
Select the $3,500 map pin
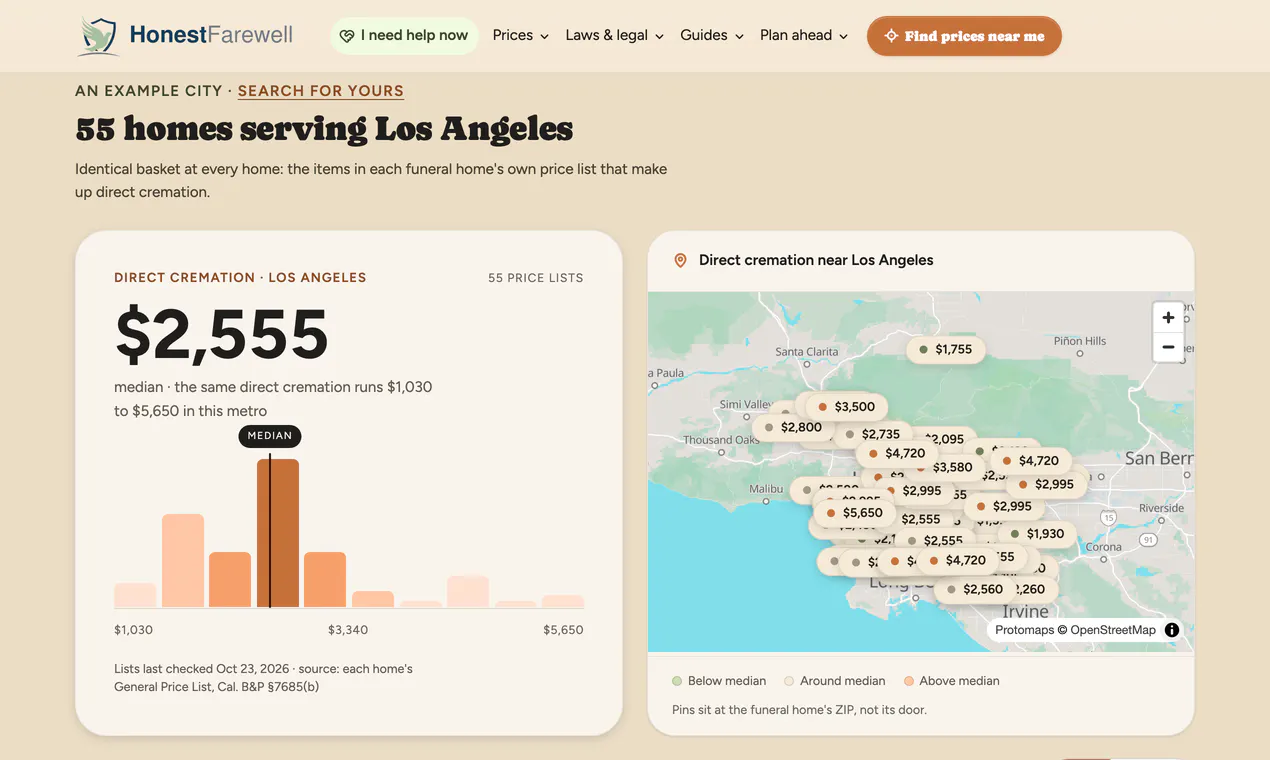click(846, 407)
